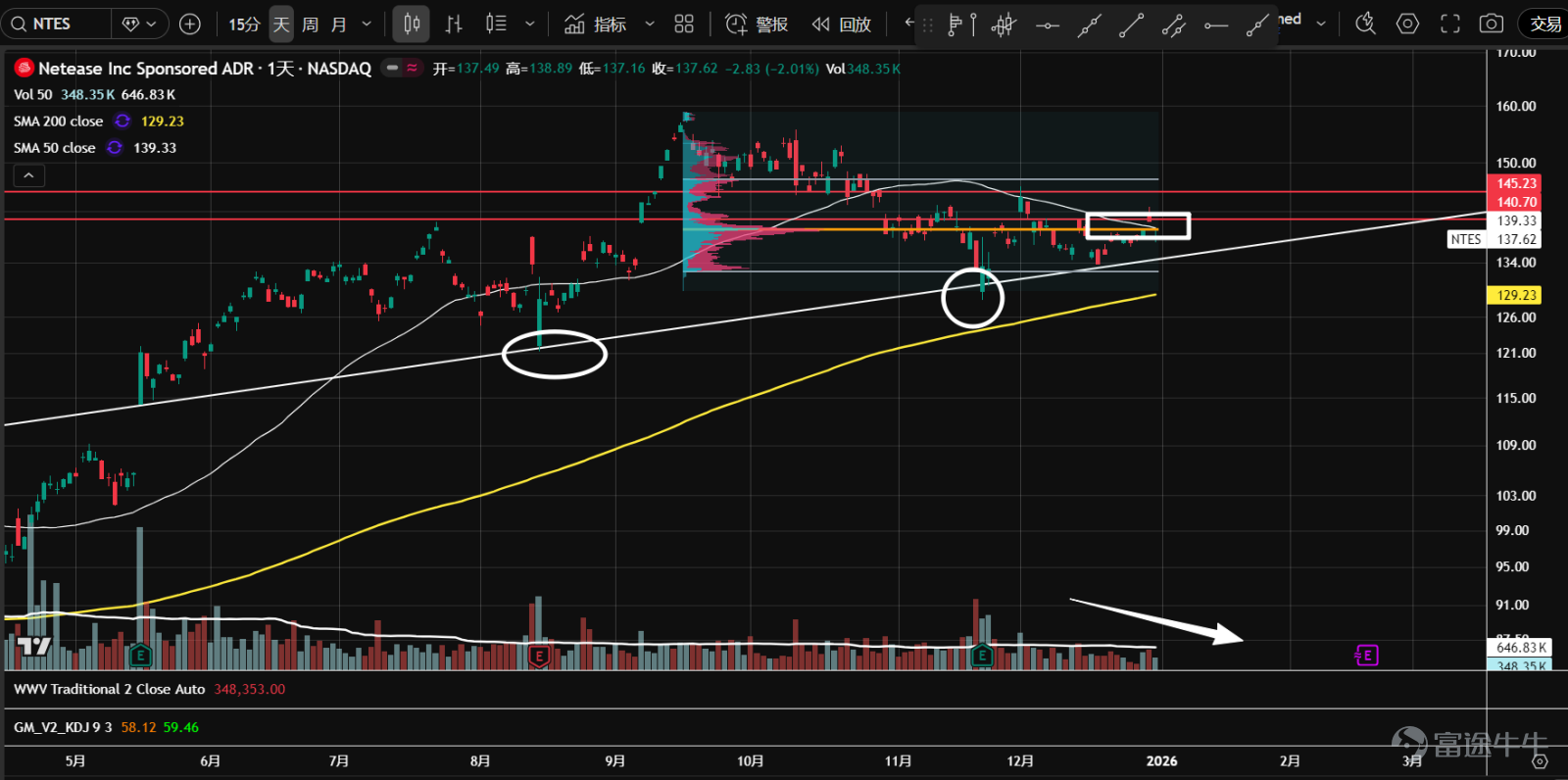Click the 2026 label on time axis
Viewport: 1568px width, 780px height.
point(1161,761)
